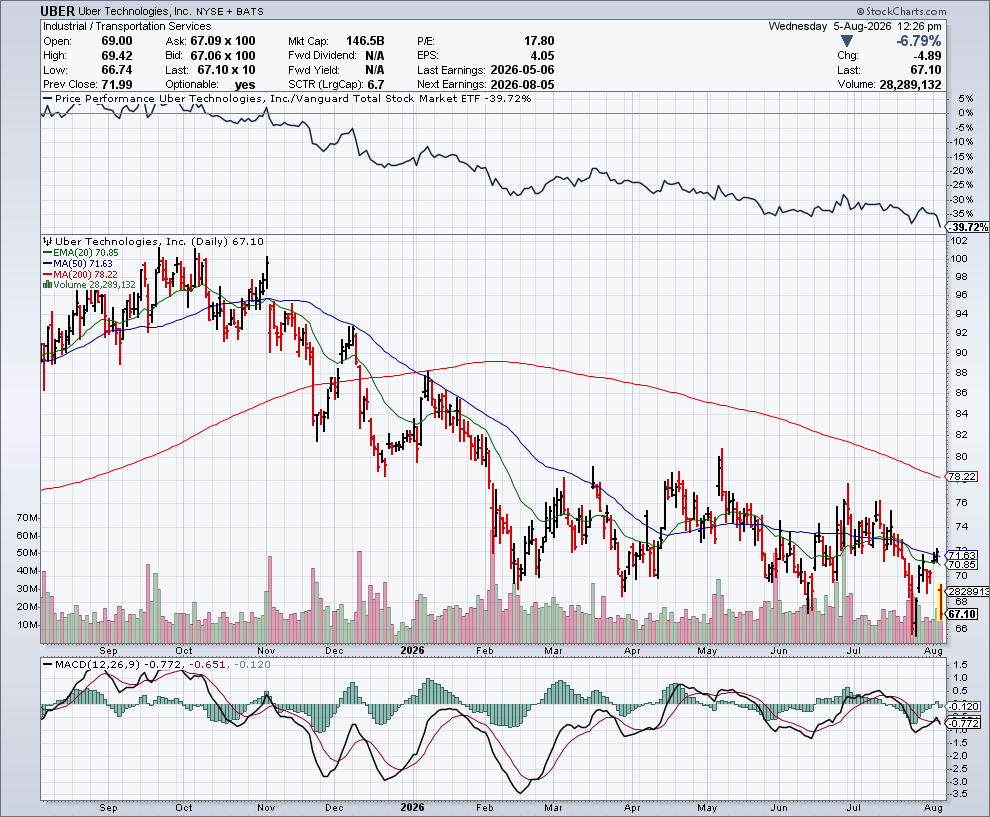Image resolution: width=990 pixels, height=817 pixels.
Task: Click the Nov label on price chart axis
Action: coord(266,650)
